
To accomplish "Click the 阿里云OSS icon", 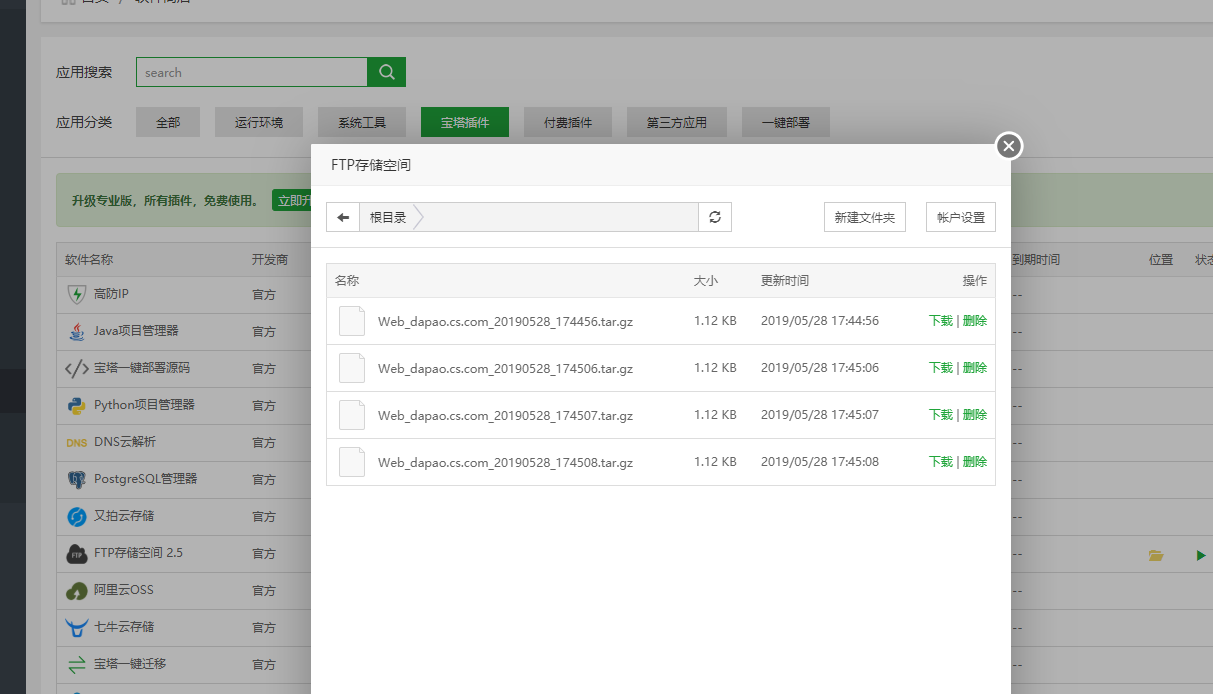I will 77,590.
